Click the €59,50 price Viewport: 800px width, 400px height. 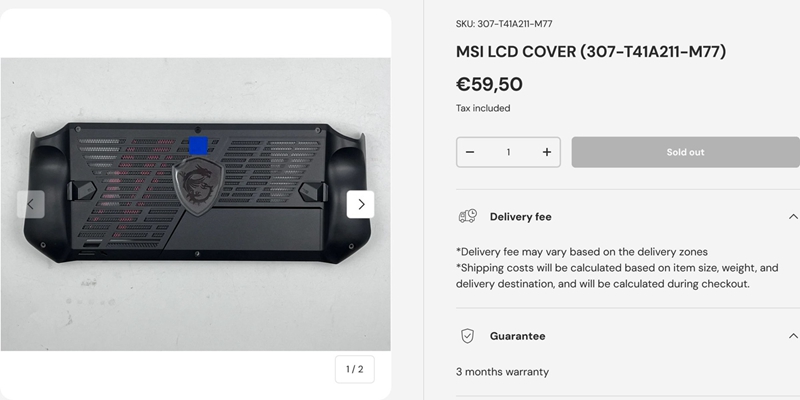489,84
